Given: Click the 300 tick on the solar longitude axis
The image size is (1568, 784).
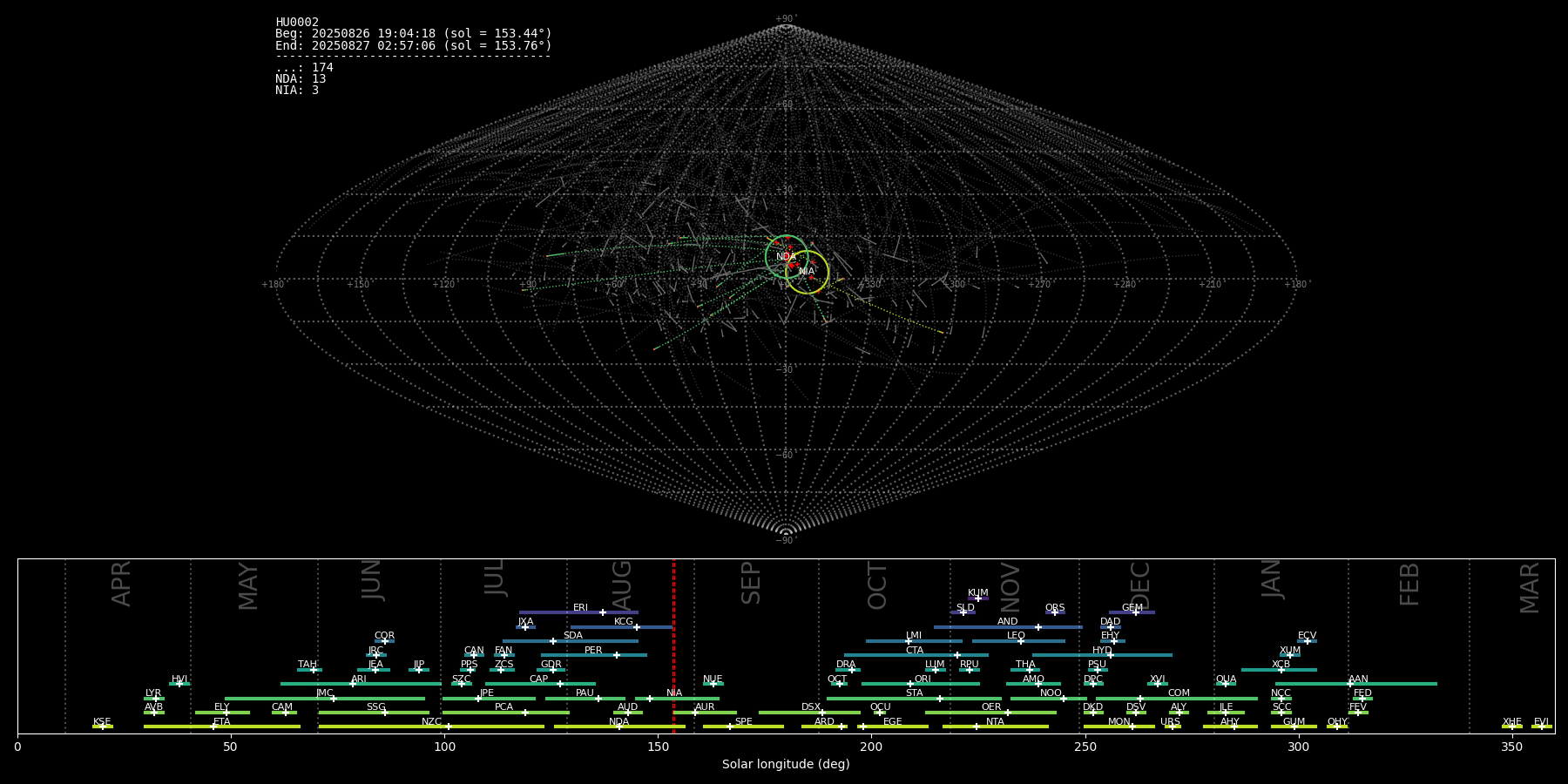Looking at the screenshot, I should click(x=1298, y=747).
